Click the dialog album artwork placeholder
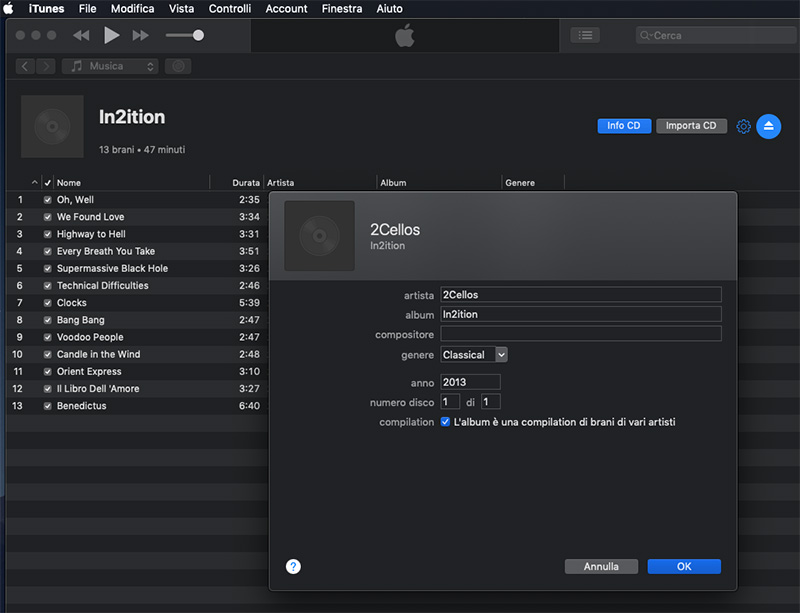Image resolution: width=800 pixels, height=613 pixels. pyautogui.click(x=319, y=236)
